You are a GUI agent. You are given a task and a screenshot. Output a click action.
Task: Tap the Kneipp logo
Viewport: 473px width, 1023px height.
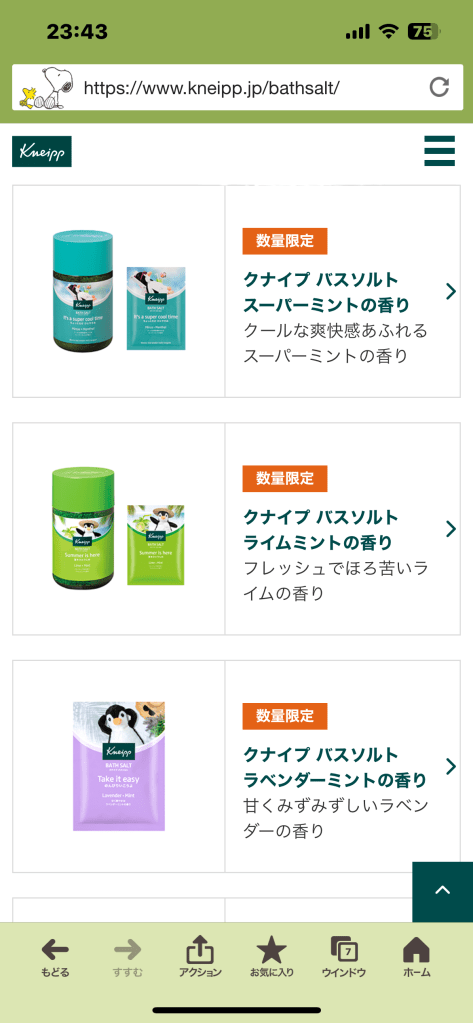(x=42, y=151)
